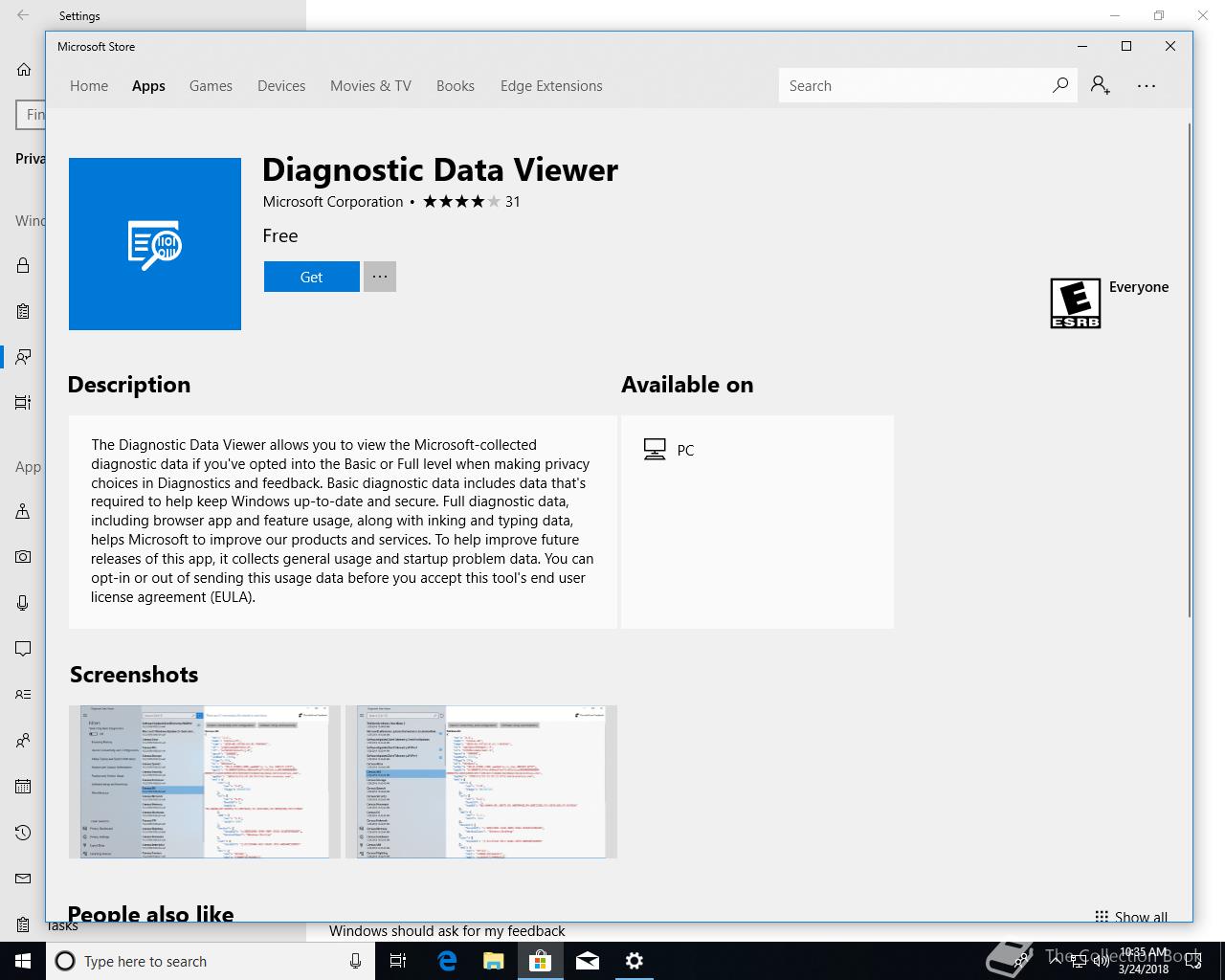Viewport: 1225px width, 980px height.
Task: Open File Explorer from taskbar
Action: coord(493,961)
